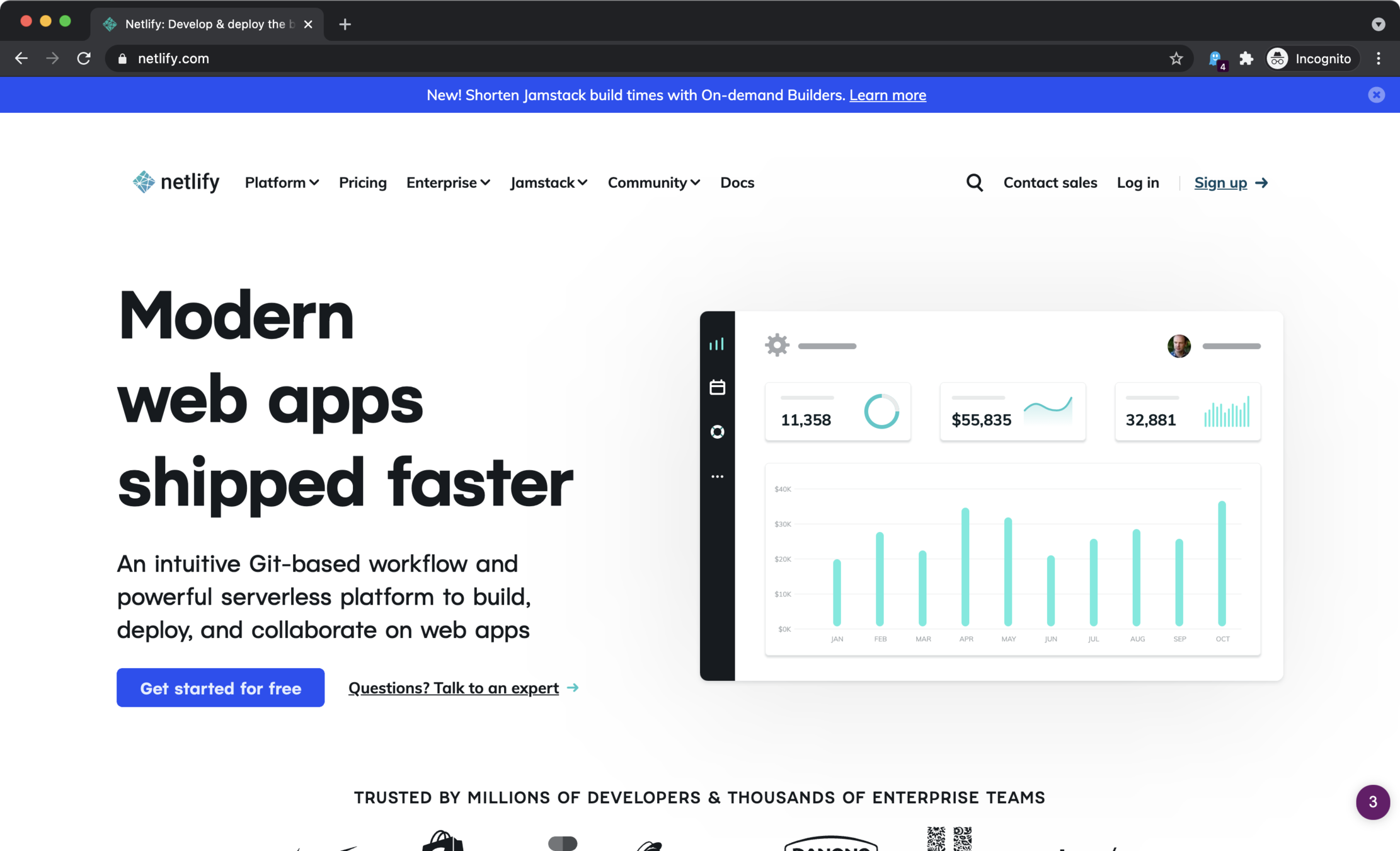Click the gear icon in dashboard mockup
Viewport: 1400px width, 851px height.
coord(777,345)
